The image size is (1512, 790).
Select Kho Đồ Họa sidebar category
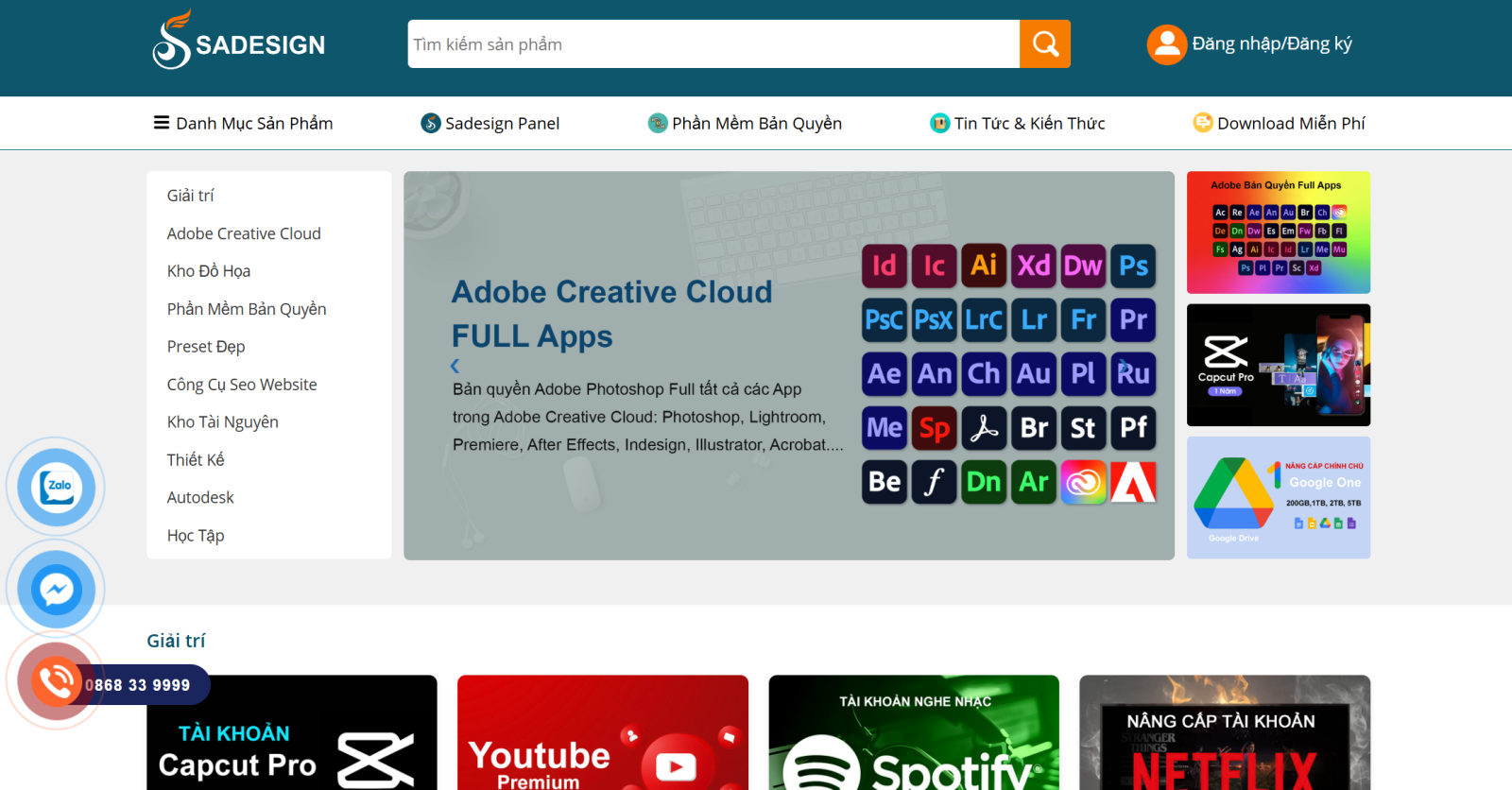209,271
